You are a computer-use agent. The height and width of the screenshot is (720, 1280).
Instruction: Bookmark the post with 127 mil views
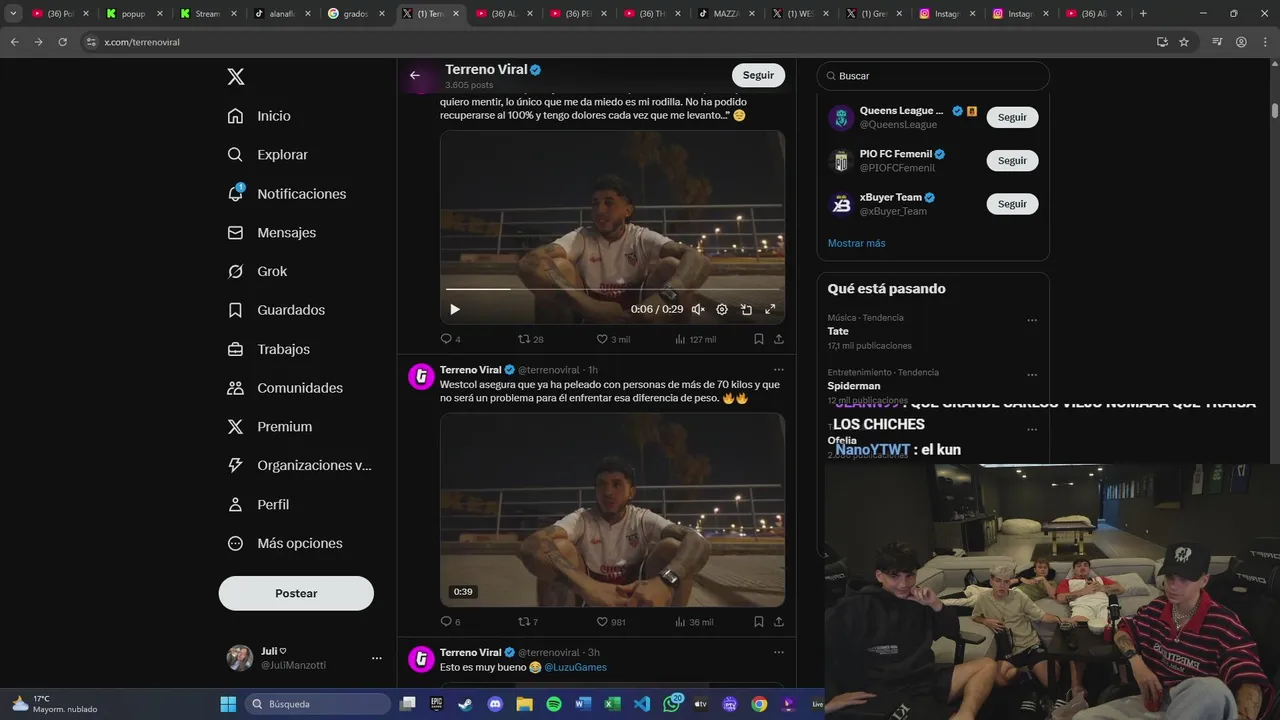759,339
